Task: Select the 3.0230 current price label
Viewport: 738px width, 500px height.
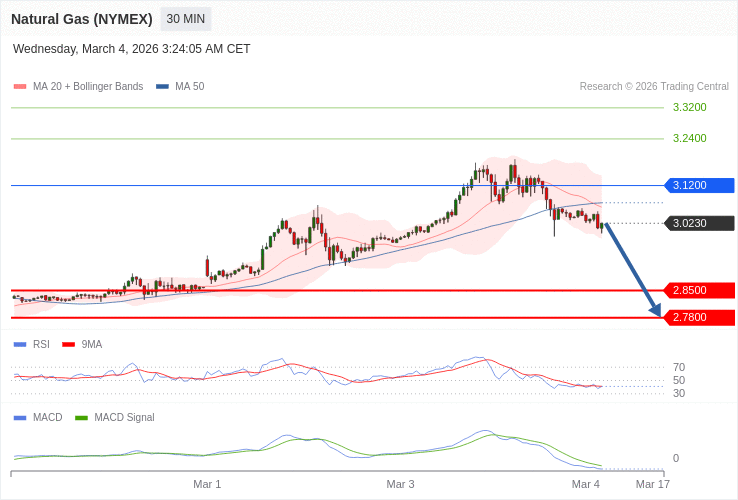Action: (x=699, y=223)
